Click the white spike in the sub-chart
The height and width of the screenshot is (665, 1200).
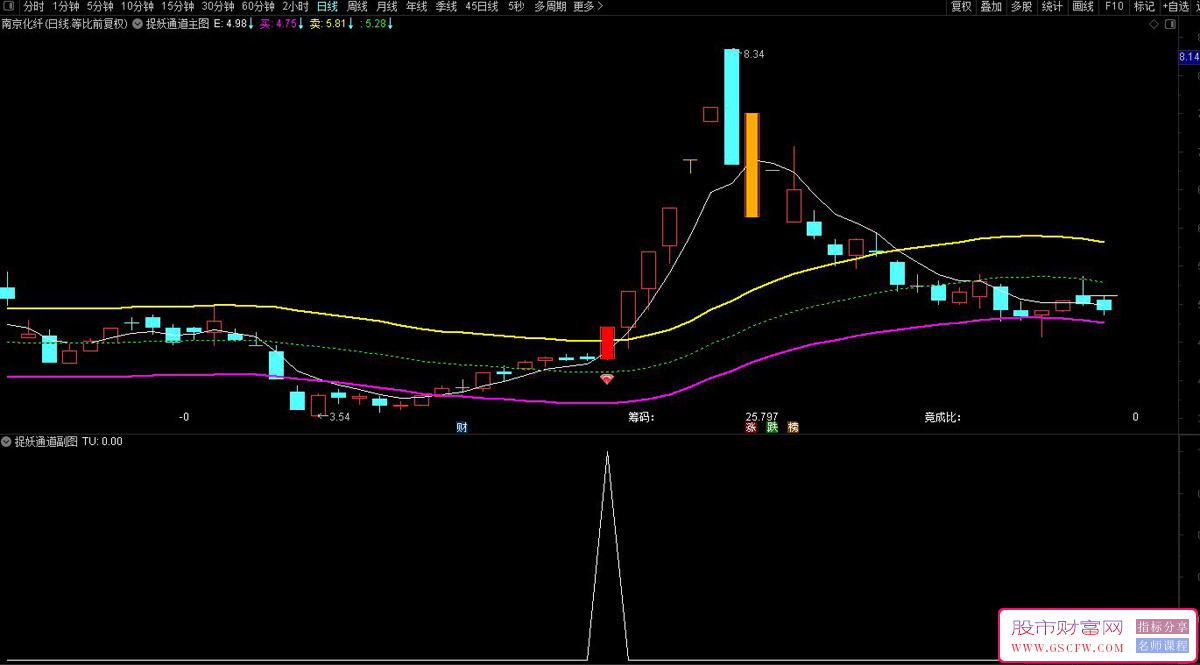[607, 555]
